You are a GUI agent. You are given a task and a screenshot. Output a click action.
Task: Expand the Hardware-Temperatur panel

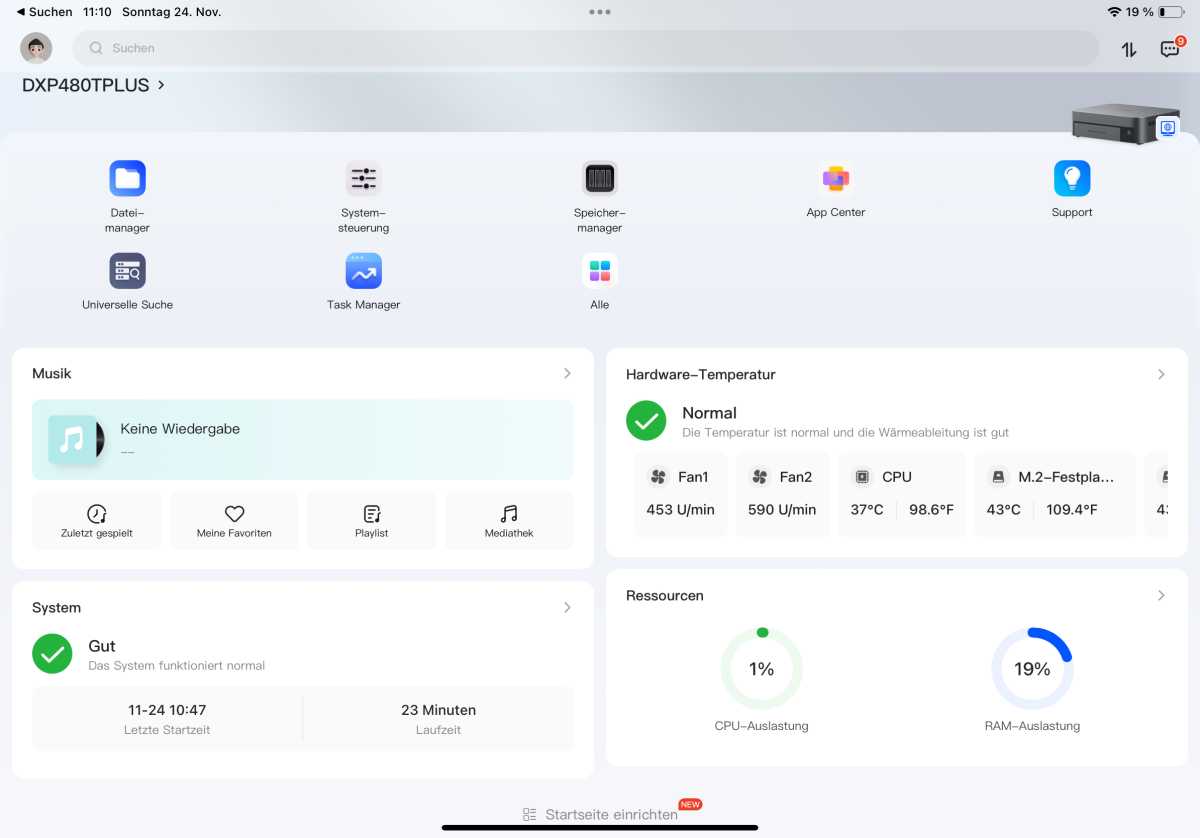[x=1161, y=374]
